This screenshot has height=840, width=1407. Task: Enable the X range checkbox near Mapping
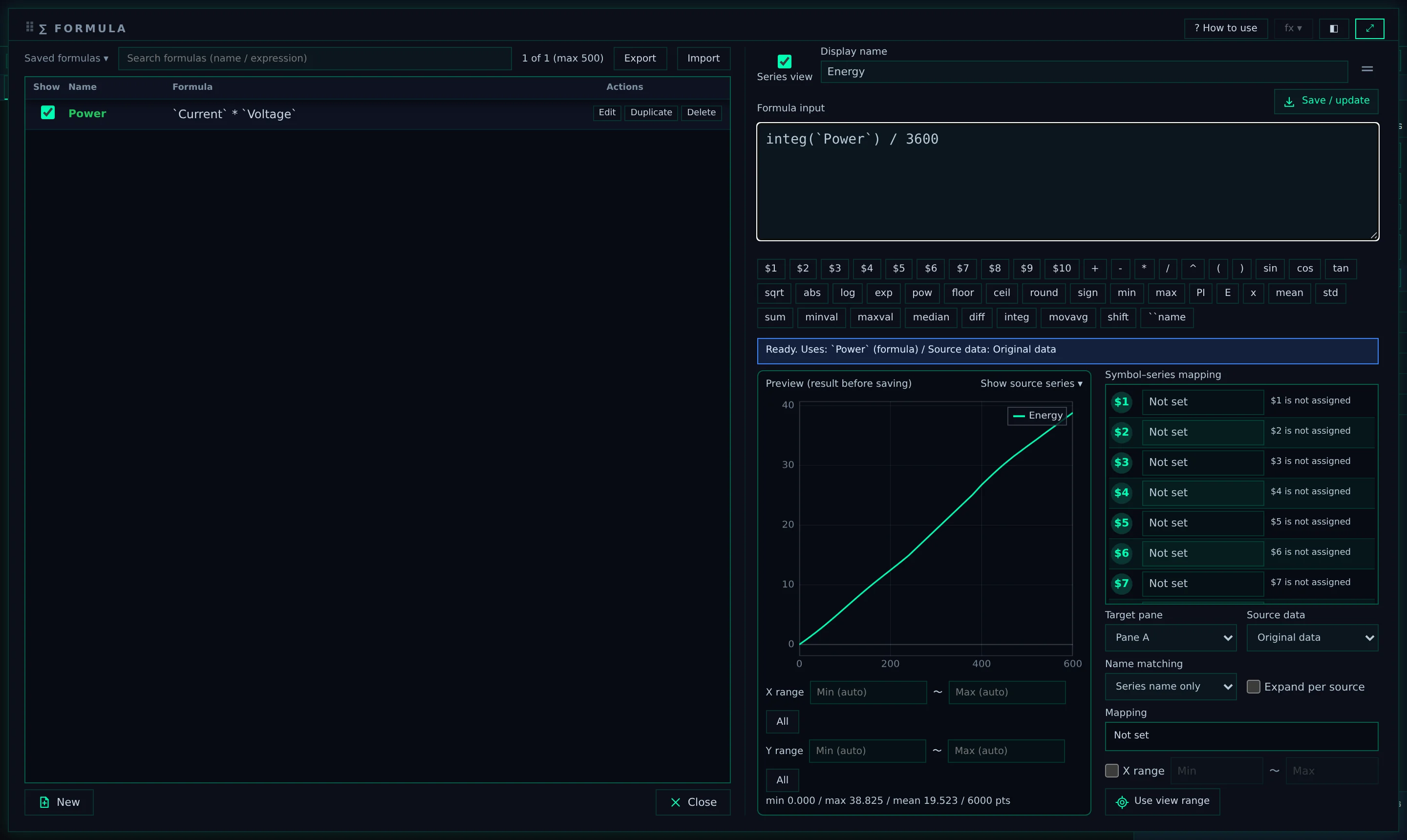(1112, 770)
